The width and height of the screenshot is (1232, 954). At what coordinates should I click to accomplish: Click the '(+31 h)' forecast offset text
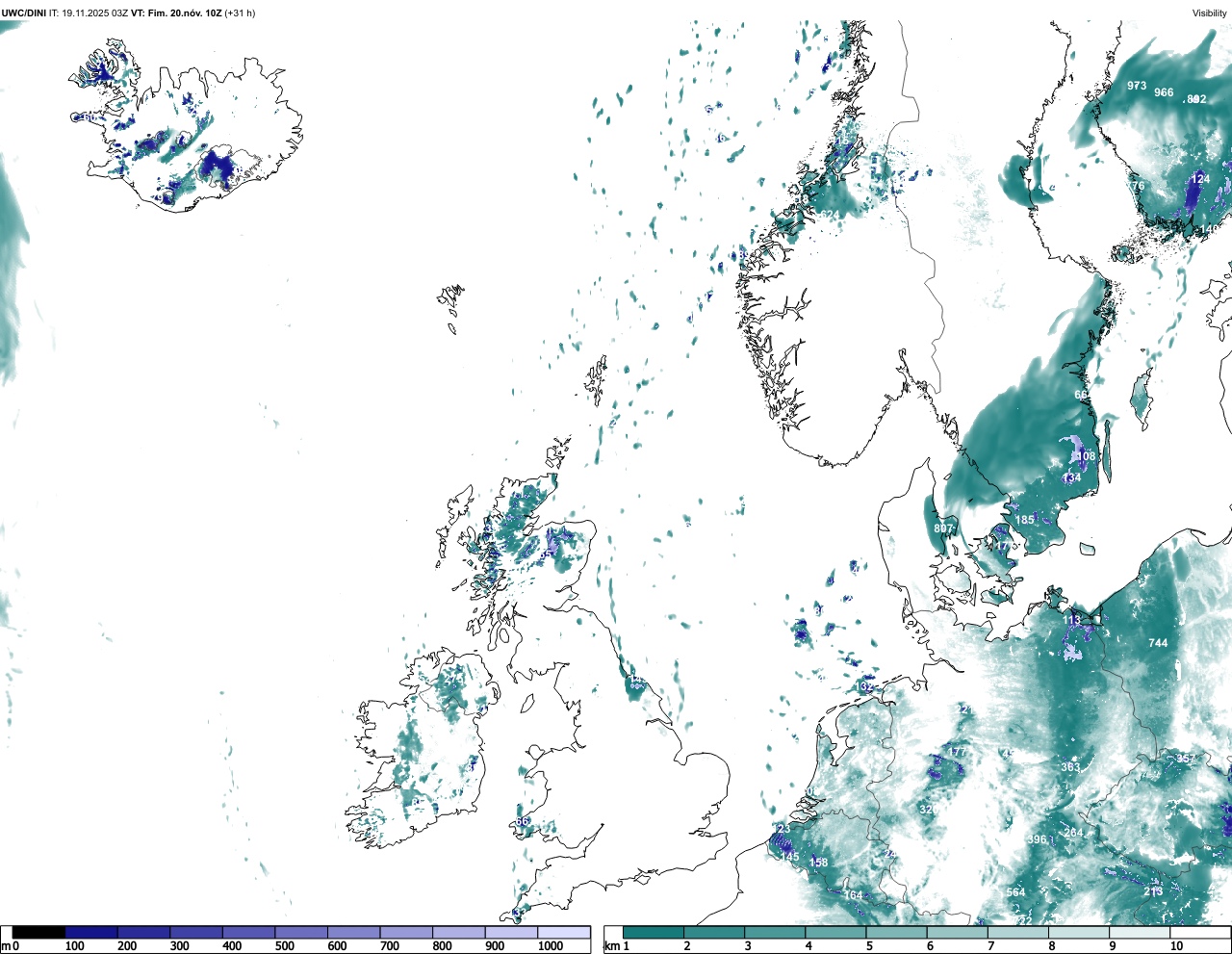coord(241,13)
